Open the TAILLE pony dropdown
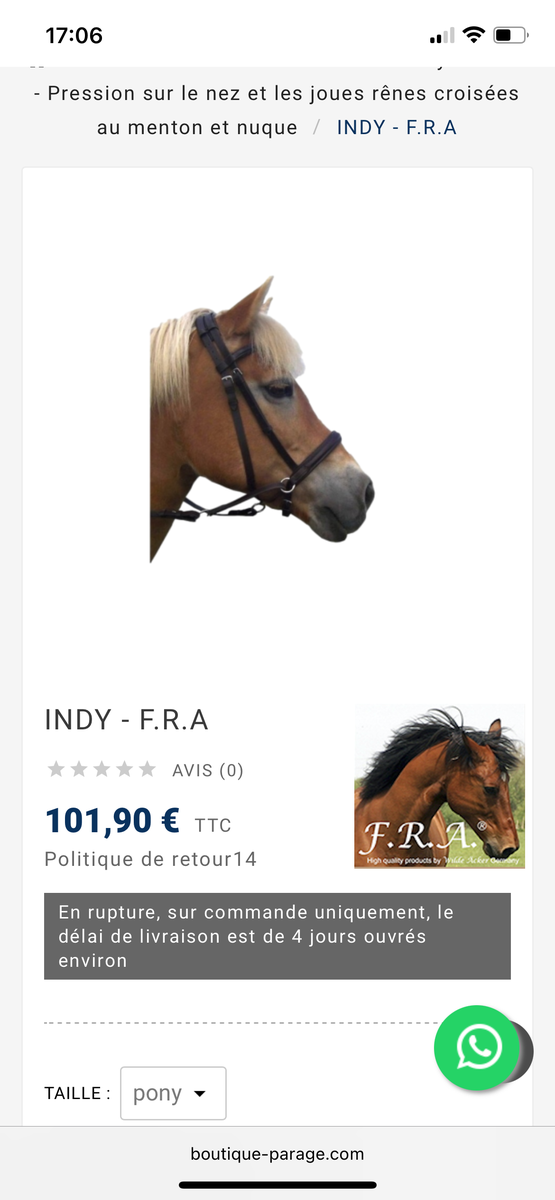The width and height of the screenshot is (555, 1200). coord(173,1093)
